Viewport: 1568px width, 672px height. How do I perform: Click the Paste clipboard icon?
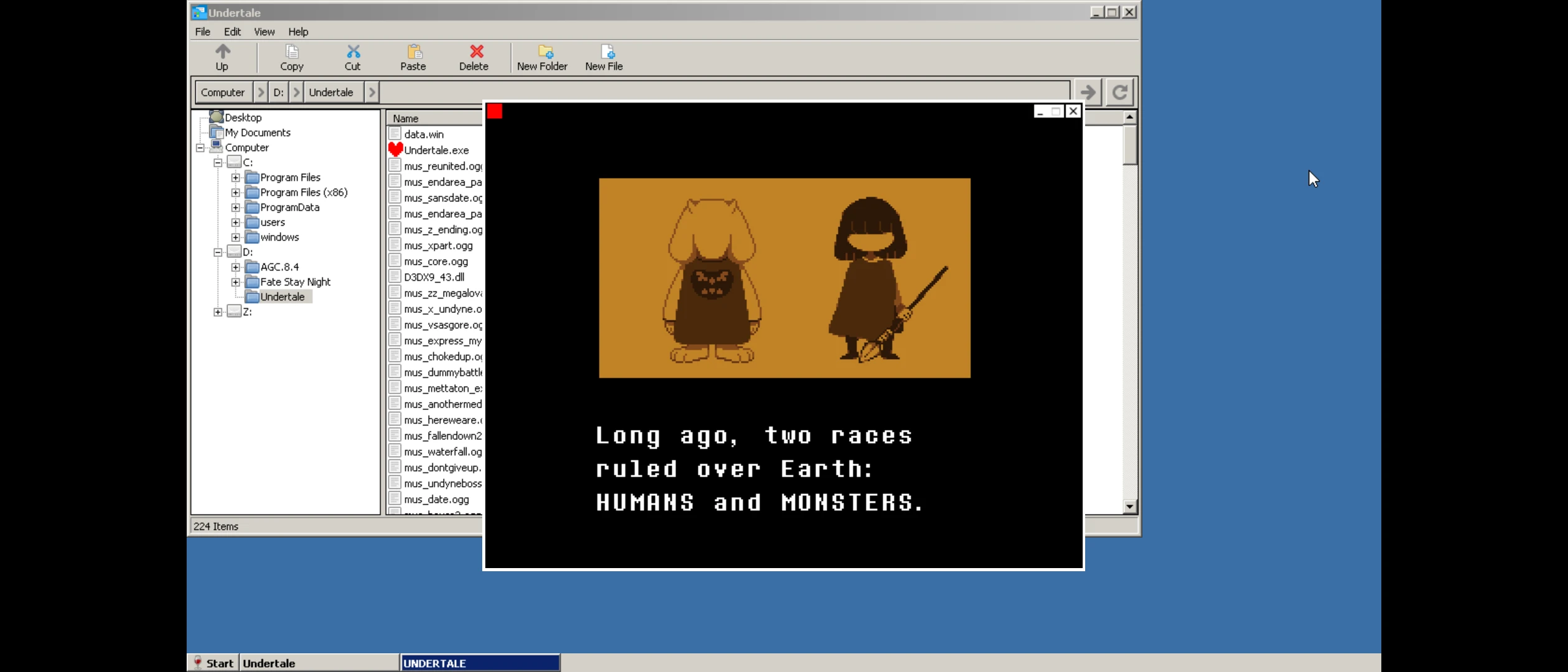(x=413, y=57)
